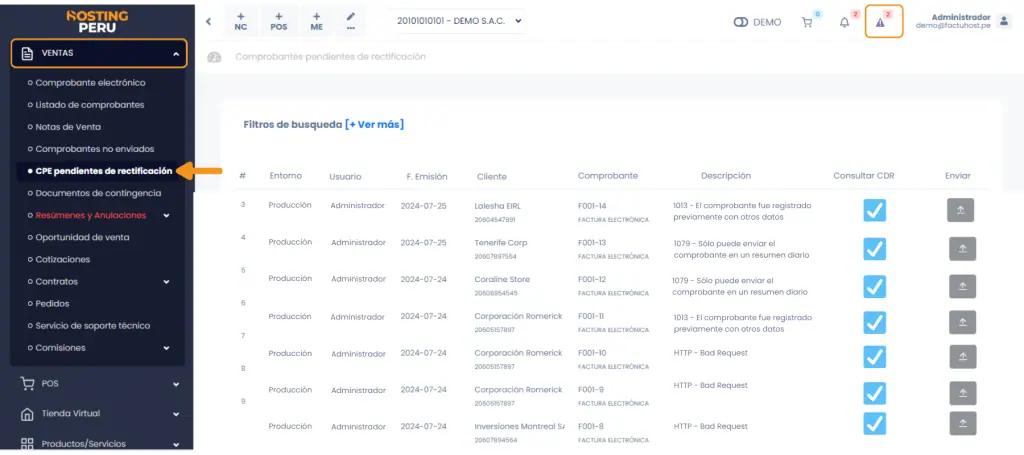Open new POS with plus button
The height and width of the screenshot is (455, 1024).
point(279,21)
